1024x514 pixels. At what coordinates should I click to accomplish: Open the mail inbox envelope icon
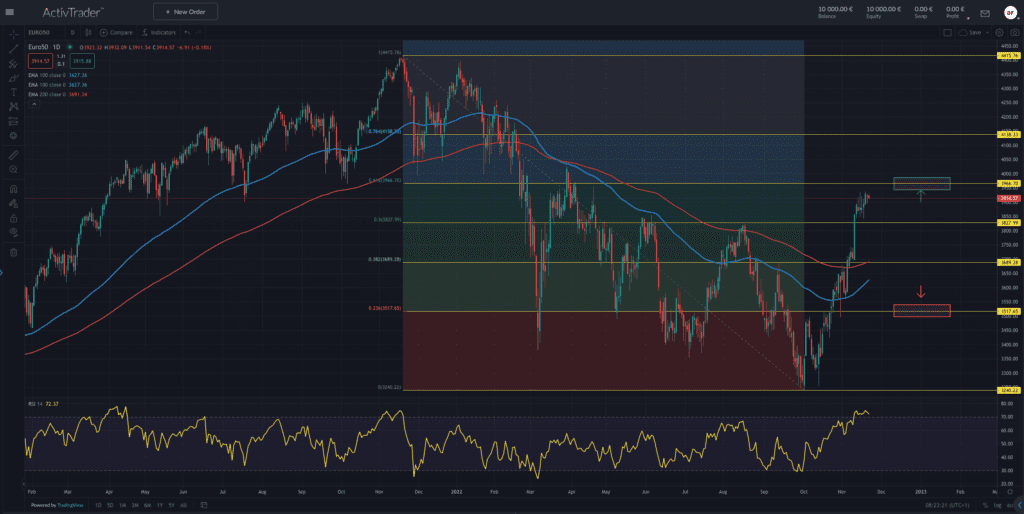(x=985, y=13)
